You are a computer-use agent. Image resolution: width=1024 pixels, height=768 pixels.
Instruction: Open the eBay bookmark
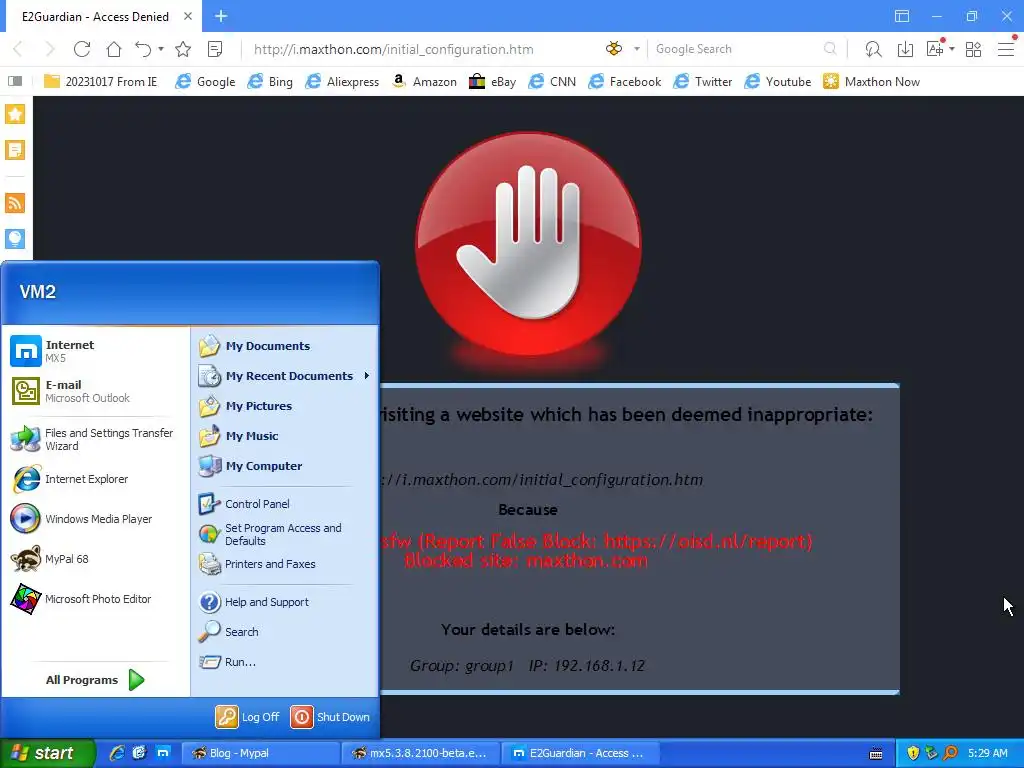point(492,82)
